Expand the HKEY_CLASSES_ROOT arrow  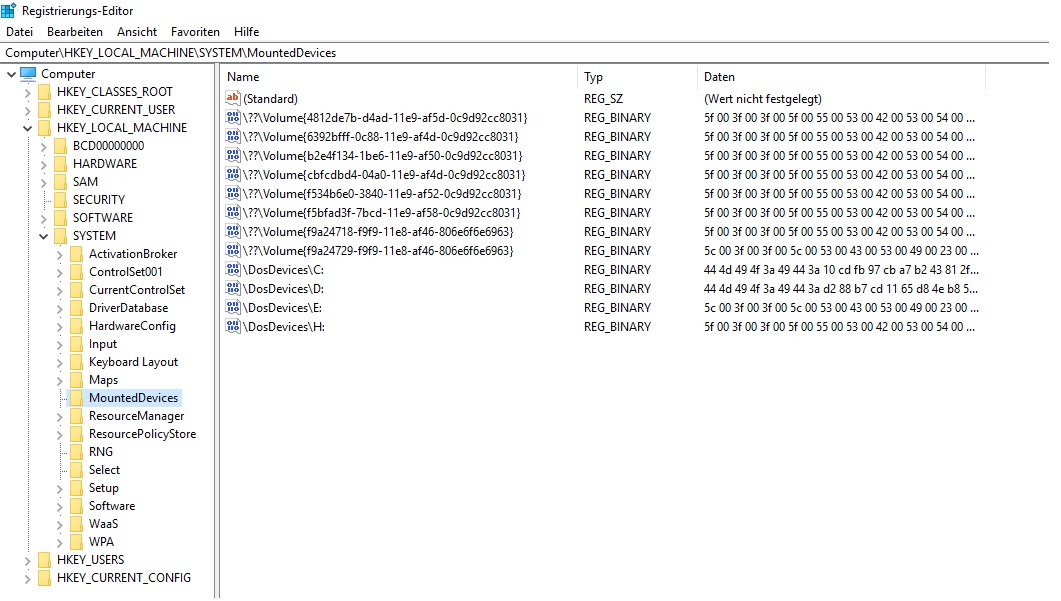[27, 92]
